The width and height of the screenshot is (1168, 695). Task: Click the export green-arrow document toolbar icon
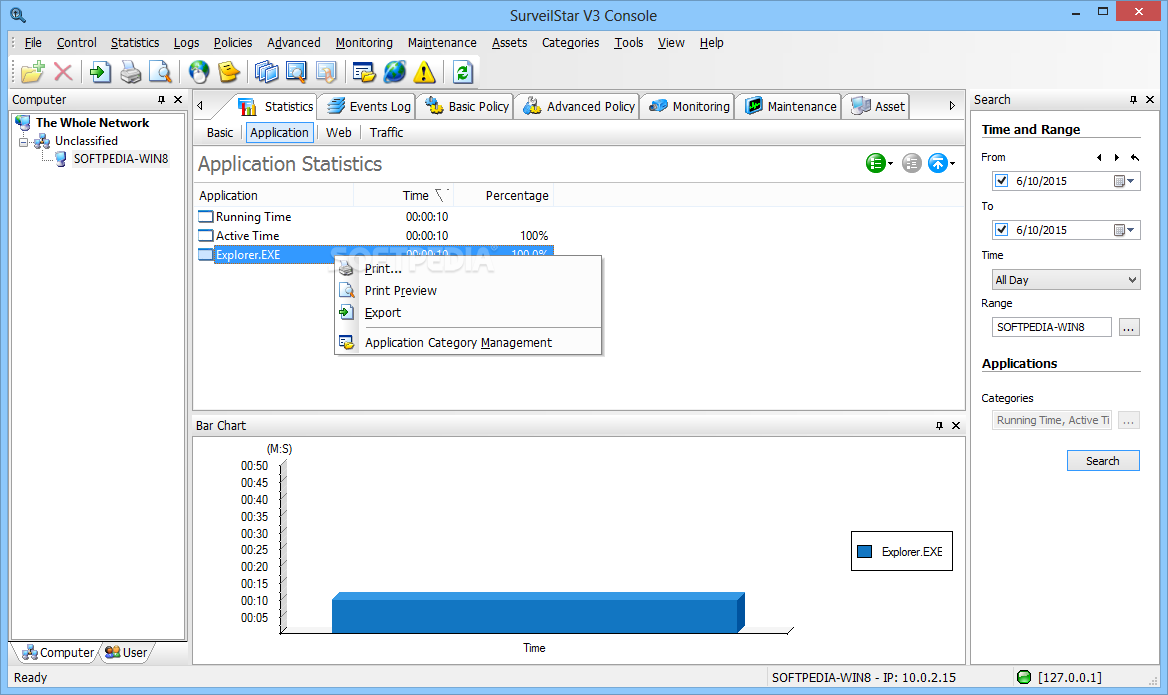(x=100, y=72)
